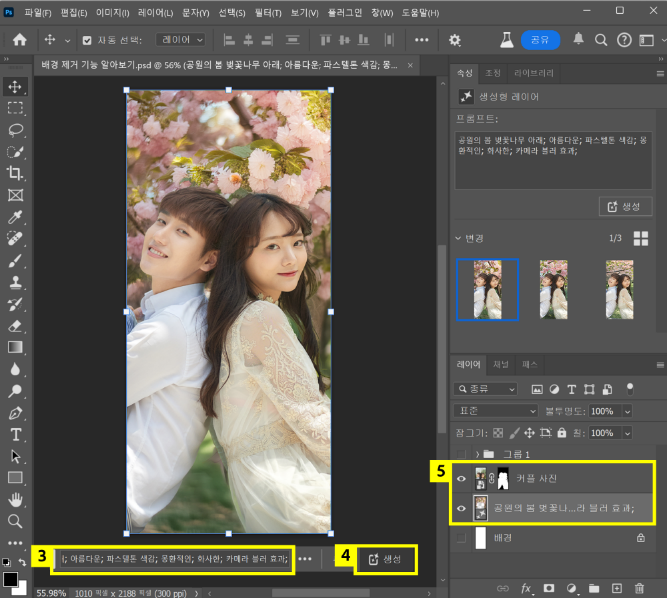Uncheck the 자동 선택 checkbox
The height and width of the screenshot is (598, 667).
click(x=86, y=40)
